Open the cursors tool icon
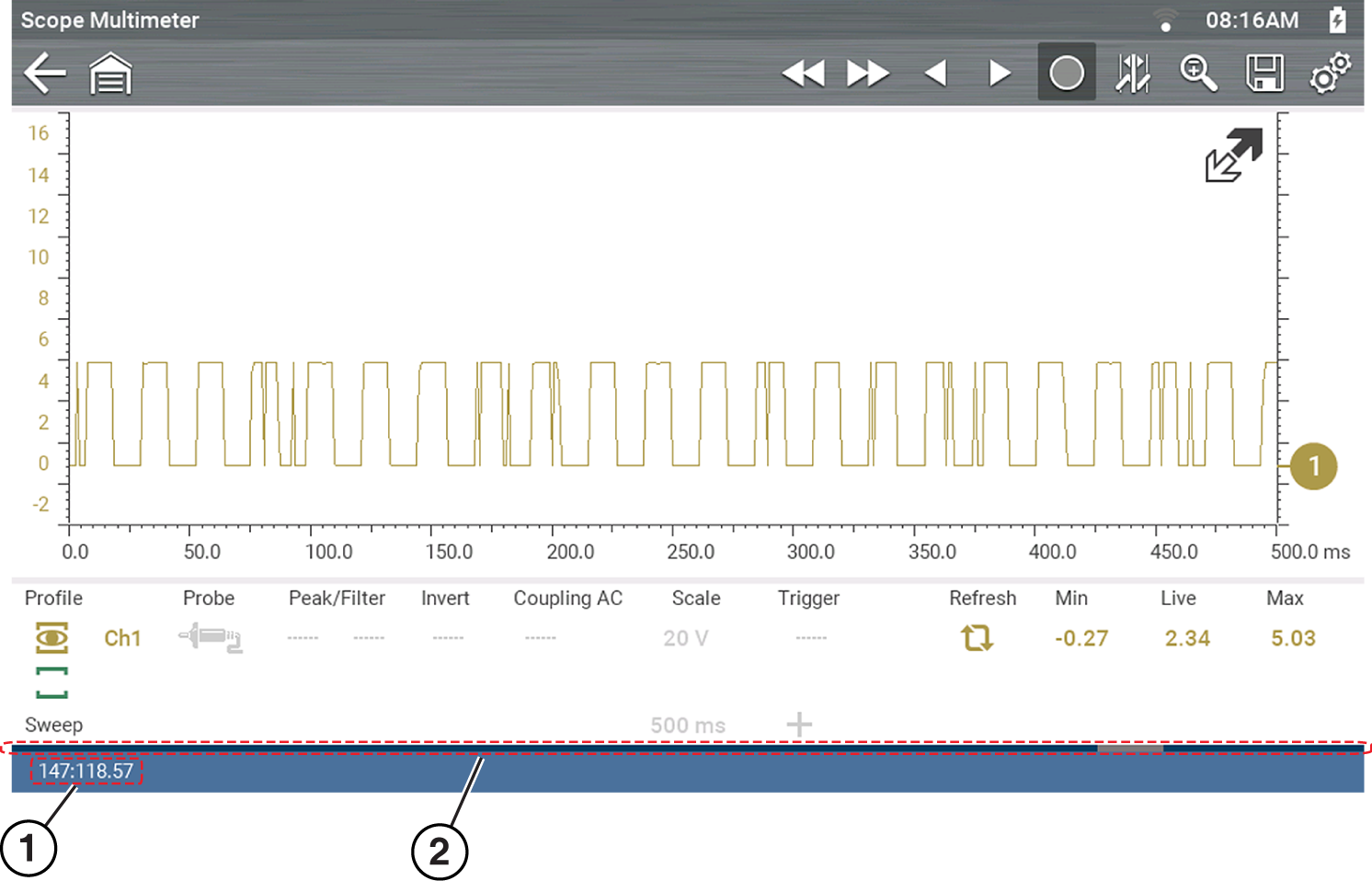The width and height of the screenshot is (1372, 881). coord(1133,74)
